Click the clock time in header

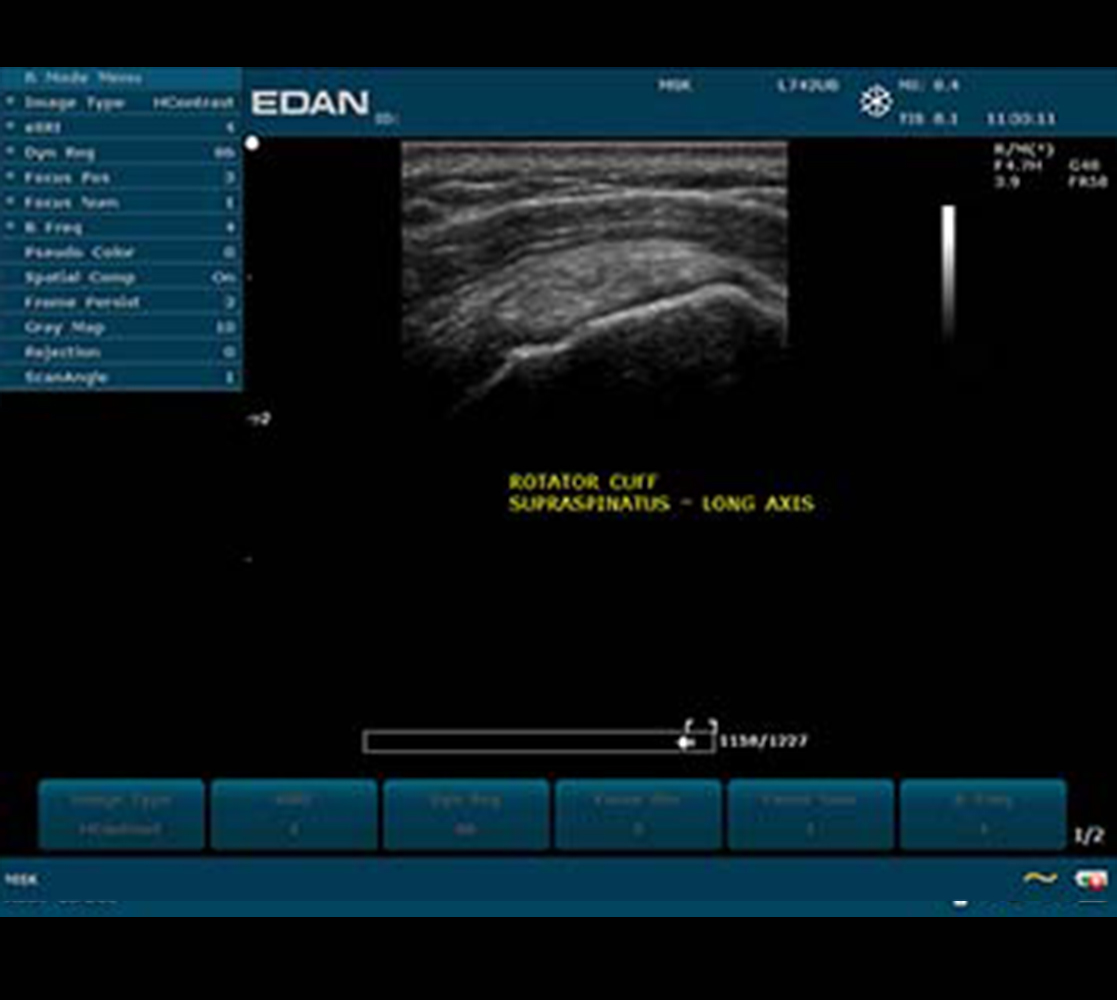1021,118
